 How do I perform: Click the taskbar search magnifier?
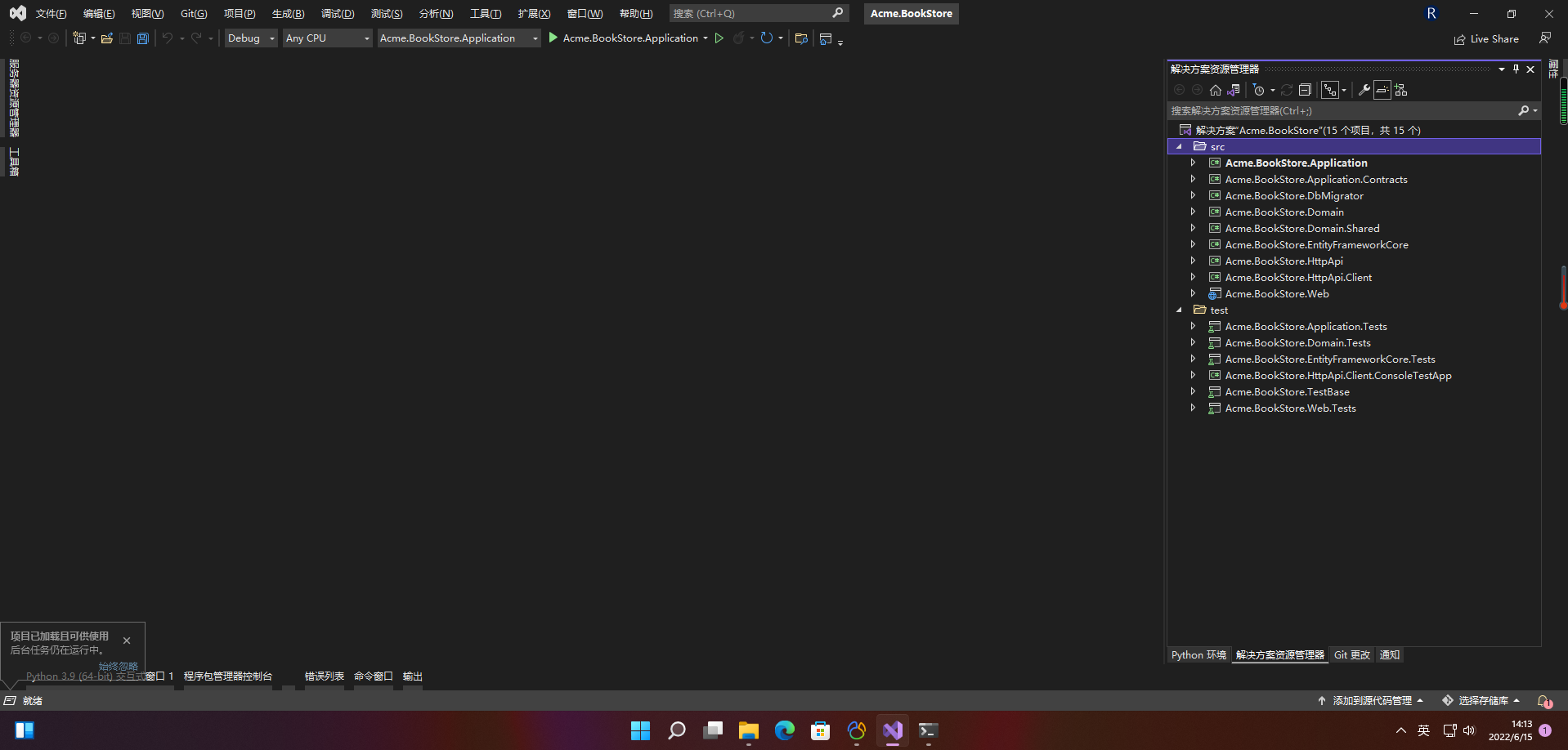(x=676, y=730)
